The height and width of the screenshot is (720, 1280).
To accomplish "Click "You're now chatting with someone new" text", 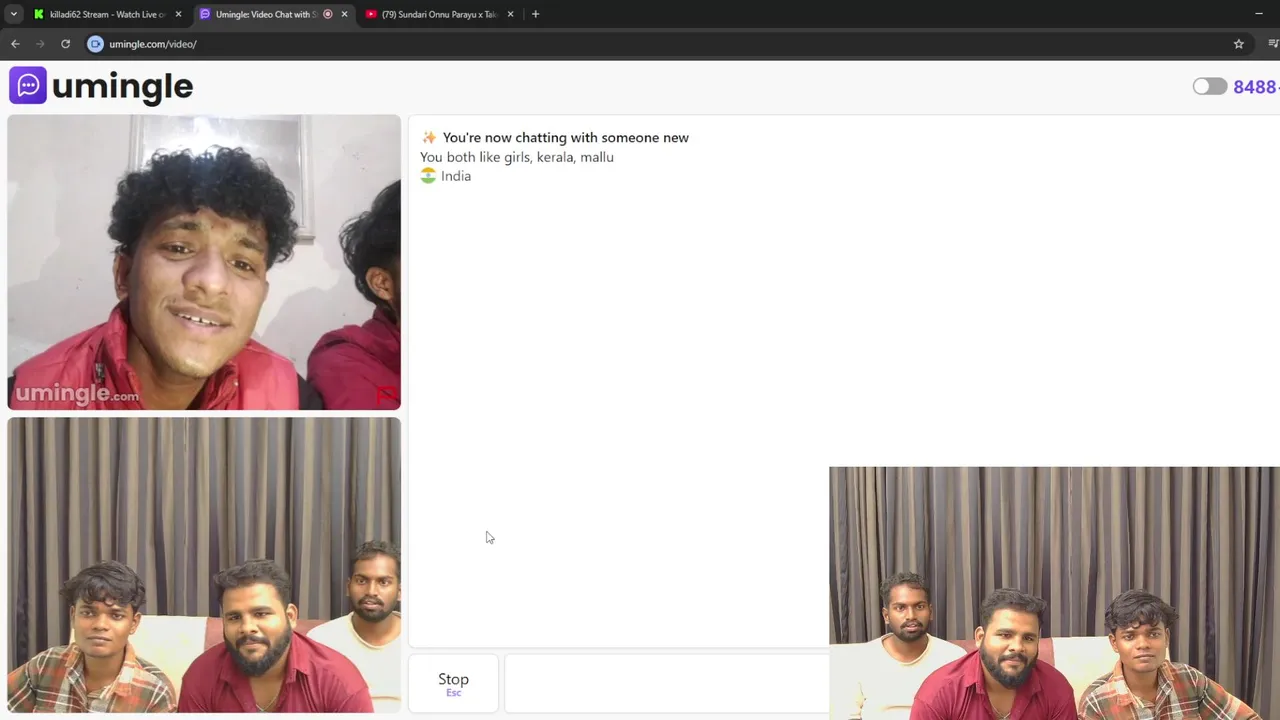I will [x=566, y=138].
